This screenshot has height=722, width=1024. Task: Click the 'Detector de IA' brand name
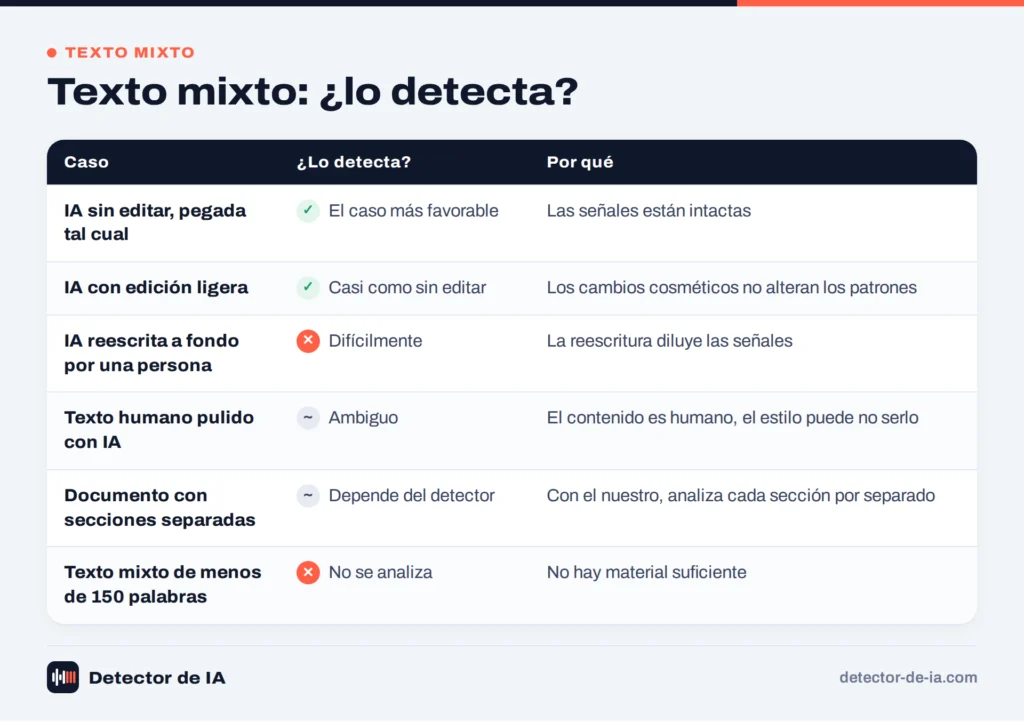(x=157, y=678)
